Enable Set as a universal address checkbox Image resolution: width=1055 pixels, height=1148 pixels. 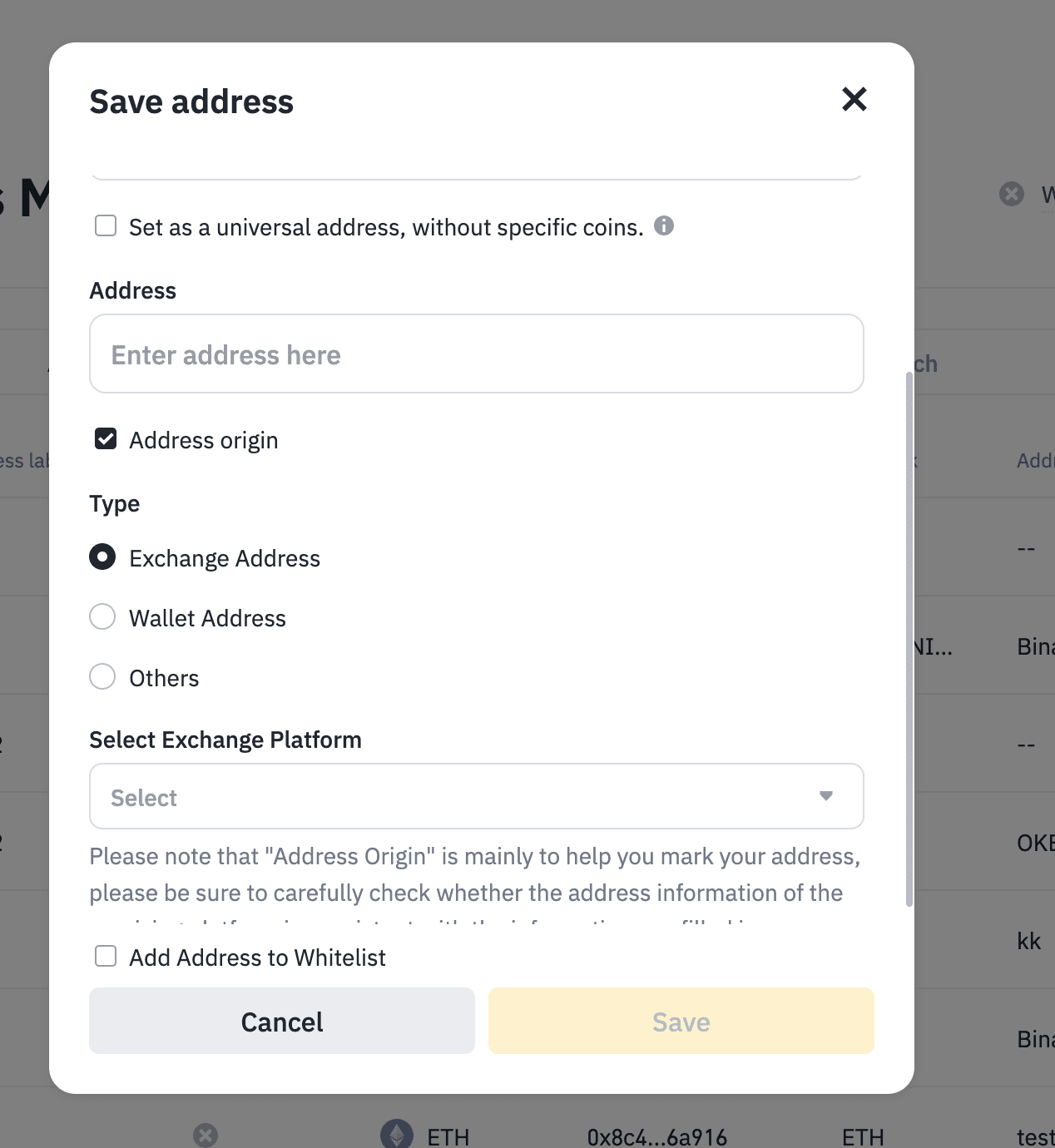pos(106,226)
